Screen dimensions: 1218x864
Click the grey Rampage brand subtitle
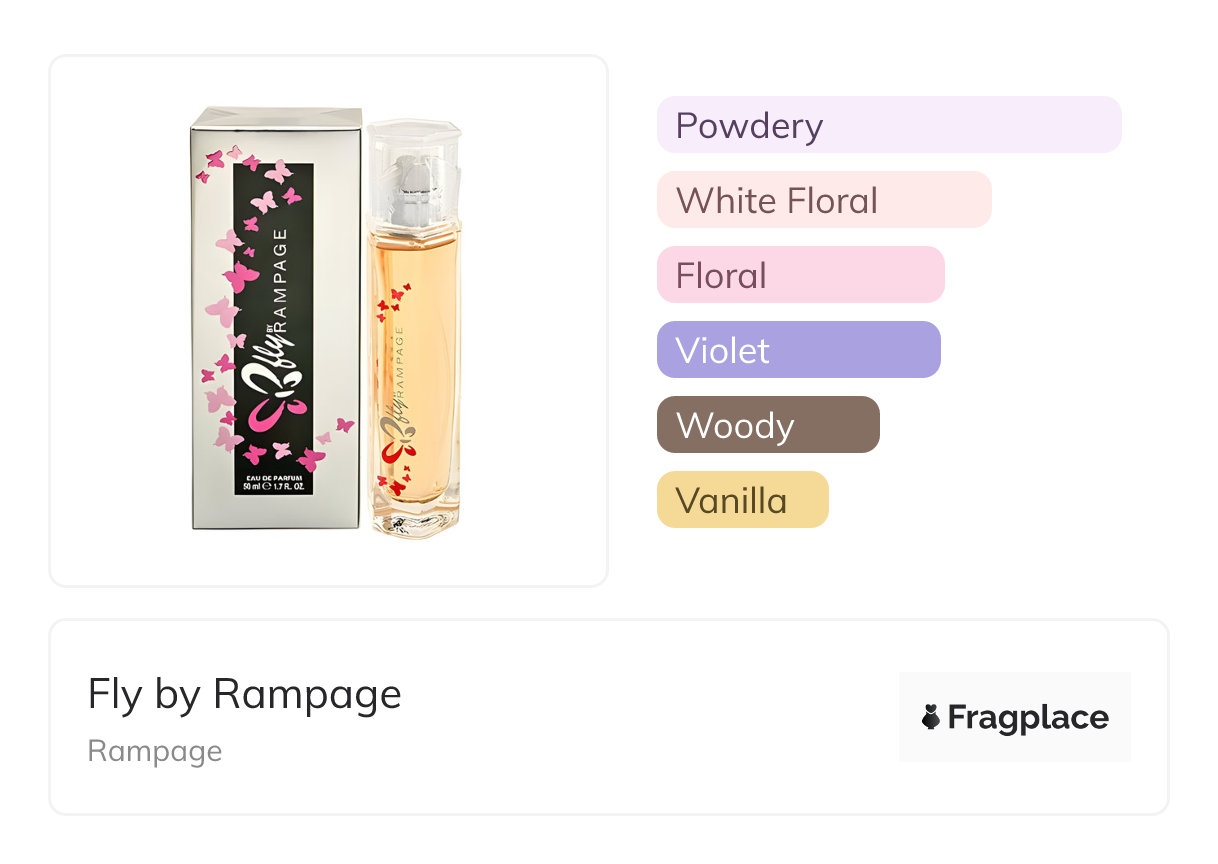click(155, 751)
